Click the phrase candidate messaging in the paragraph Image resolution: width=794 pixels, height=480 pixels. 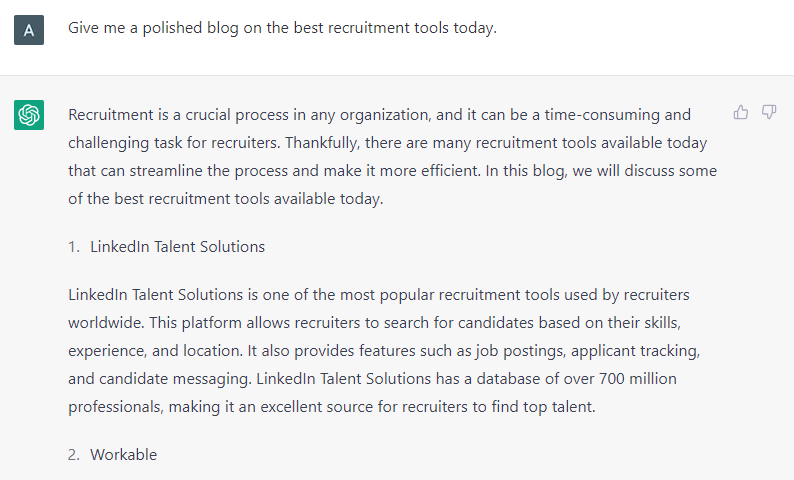(x=175, y=379)
